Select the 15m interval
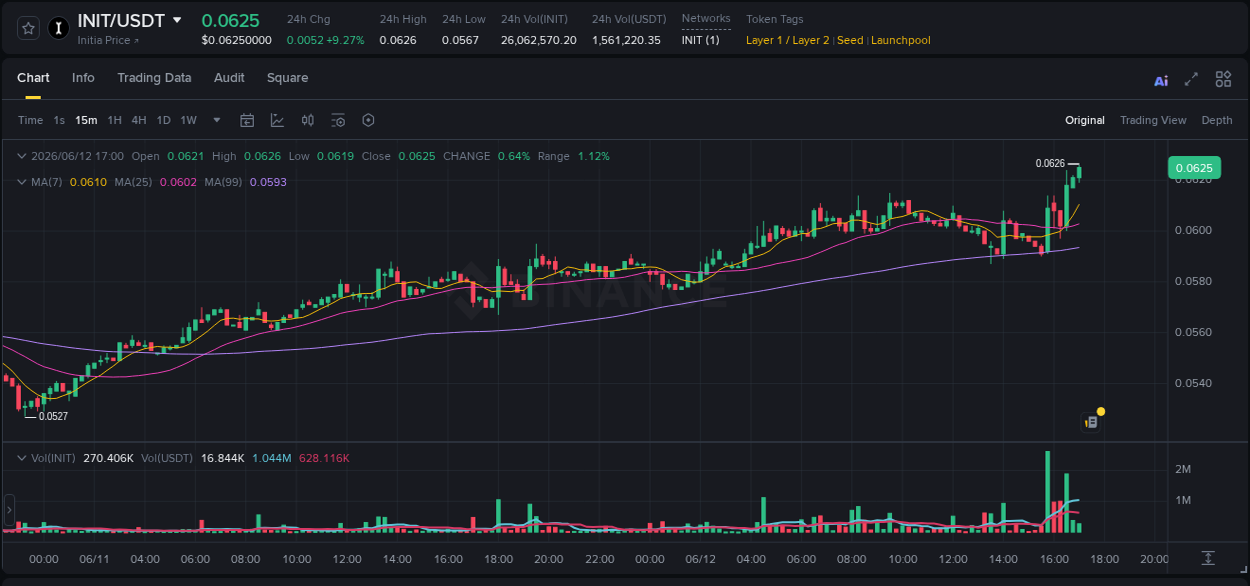 pyautogui.click(x=87, y=120)
